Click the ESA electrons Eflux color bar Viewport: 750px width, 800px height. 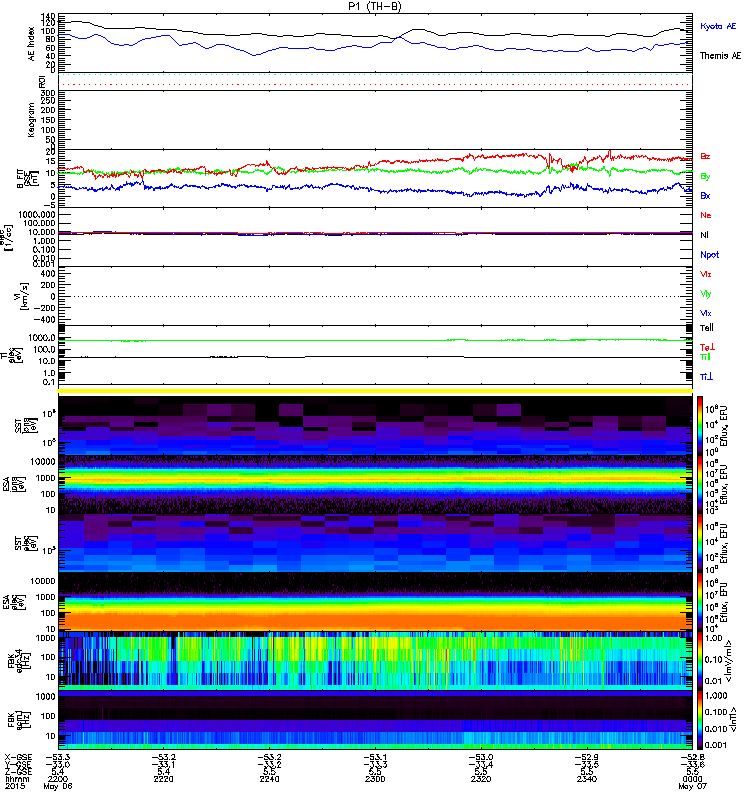(700, 602)
